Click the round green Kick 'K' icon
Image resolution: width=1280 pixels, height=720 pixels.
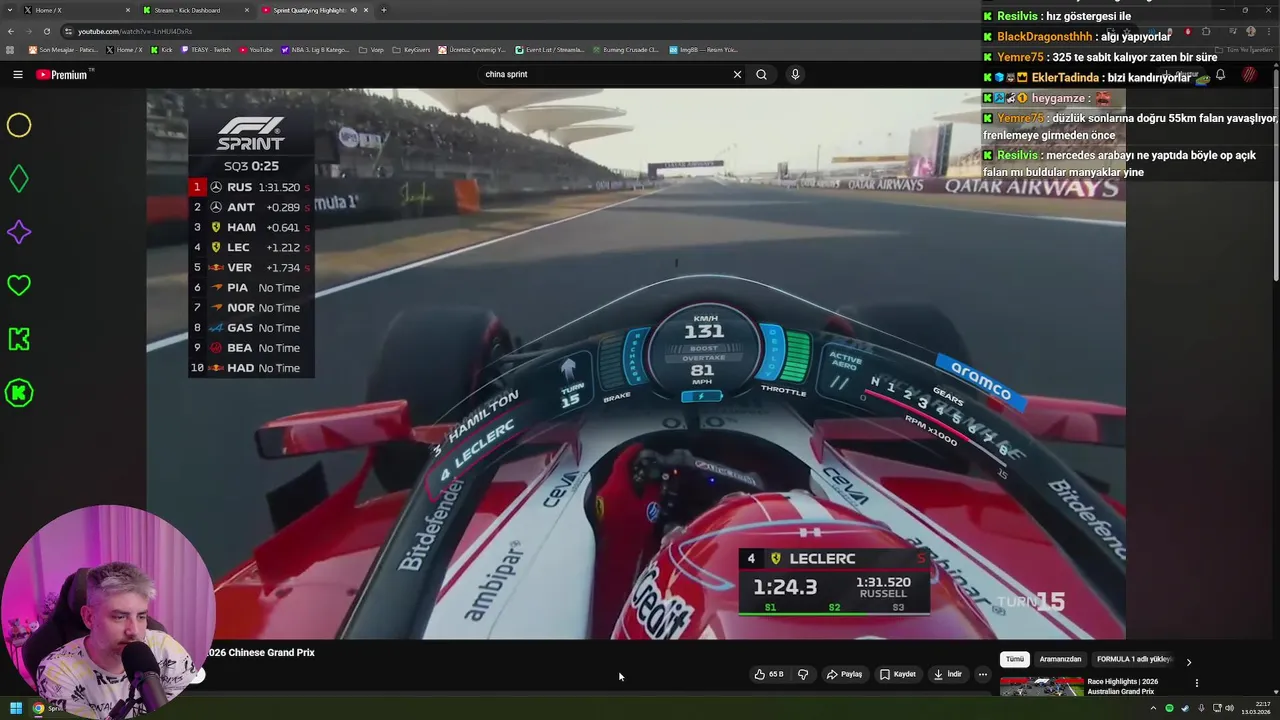(19, 393)
